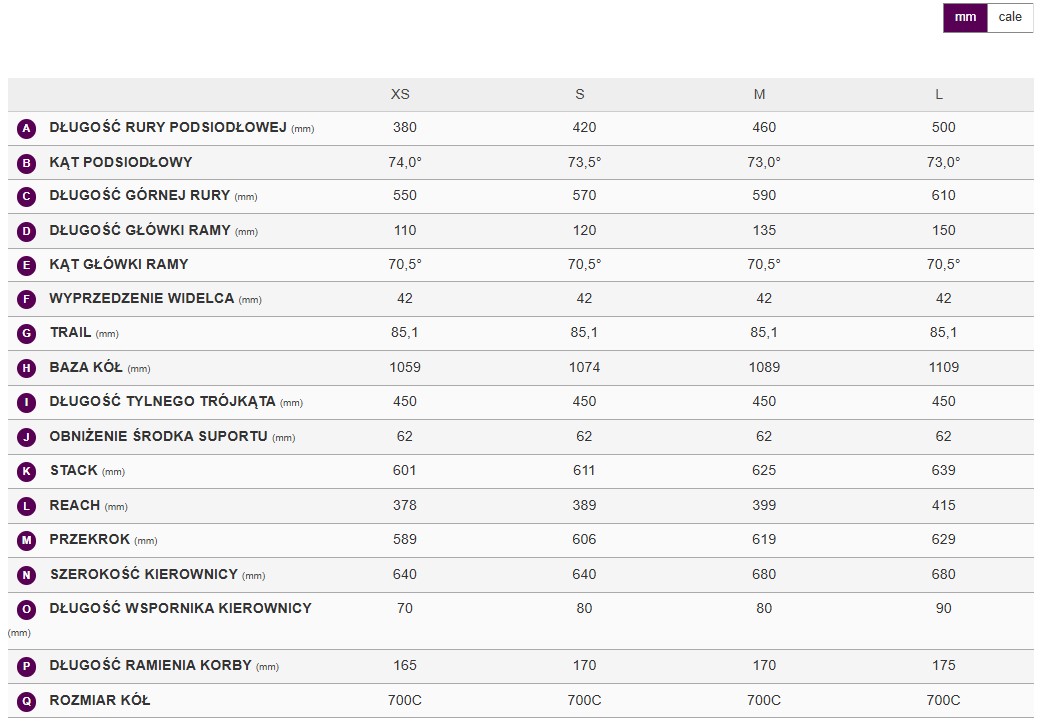Click the Długość rury podsiodłowej label
This screenshot has height=722, width=1040.
click(x=168, y=127)
